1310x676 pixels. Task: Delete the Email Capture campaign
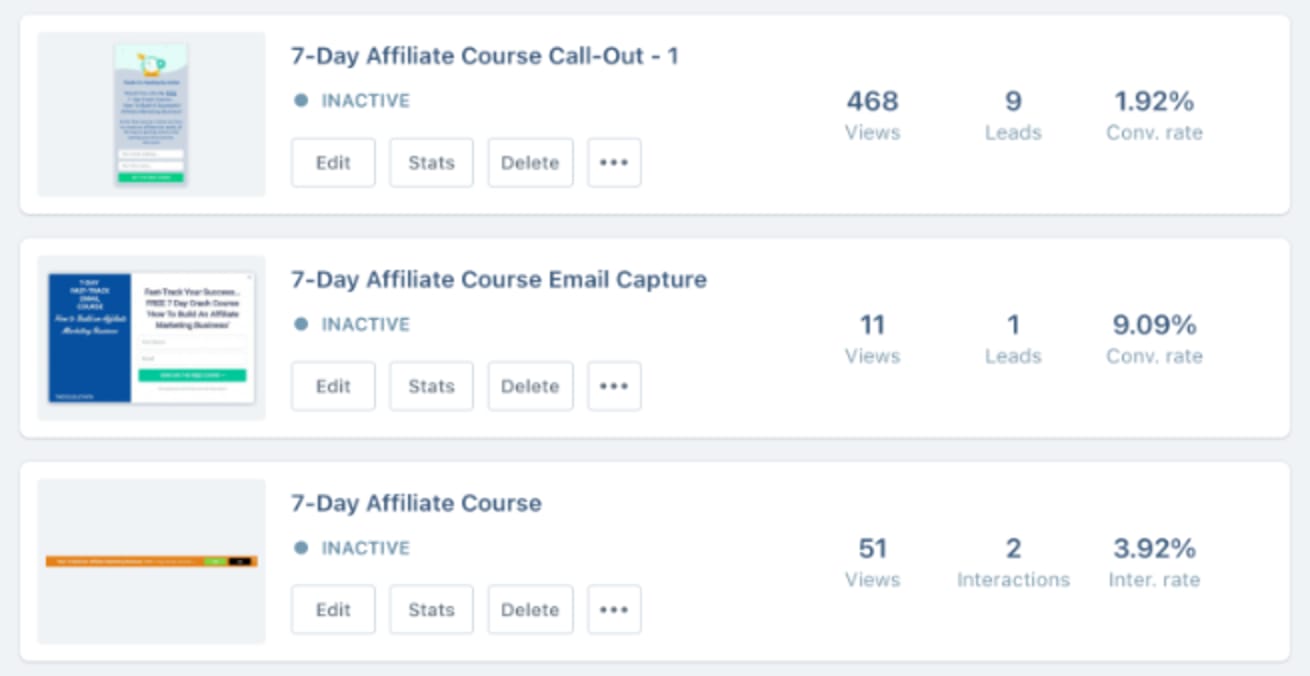[x=530, y=386]
